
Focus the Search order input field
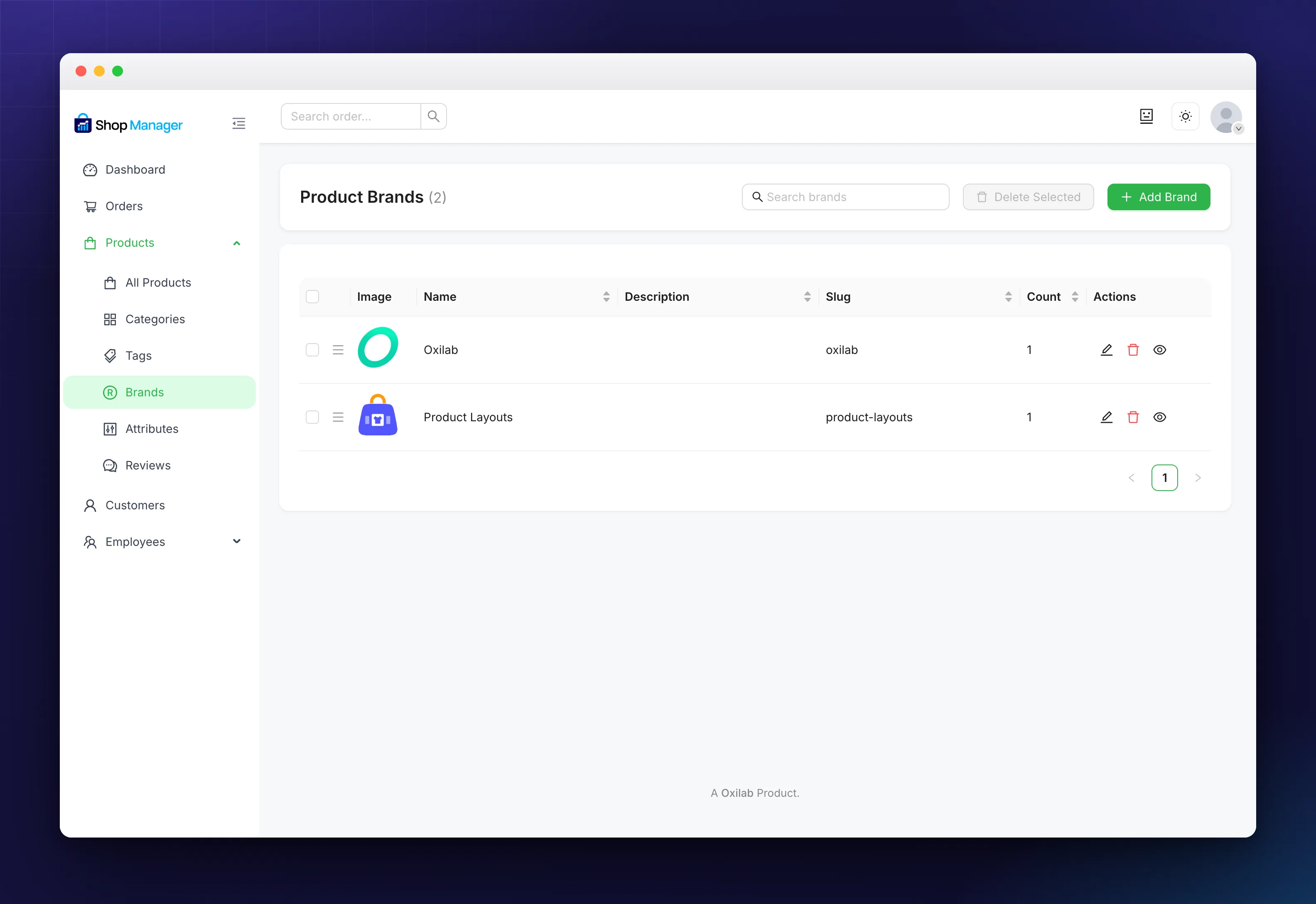click(351, 116)
